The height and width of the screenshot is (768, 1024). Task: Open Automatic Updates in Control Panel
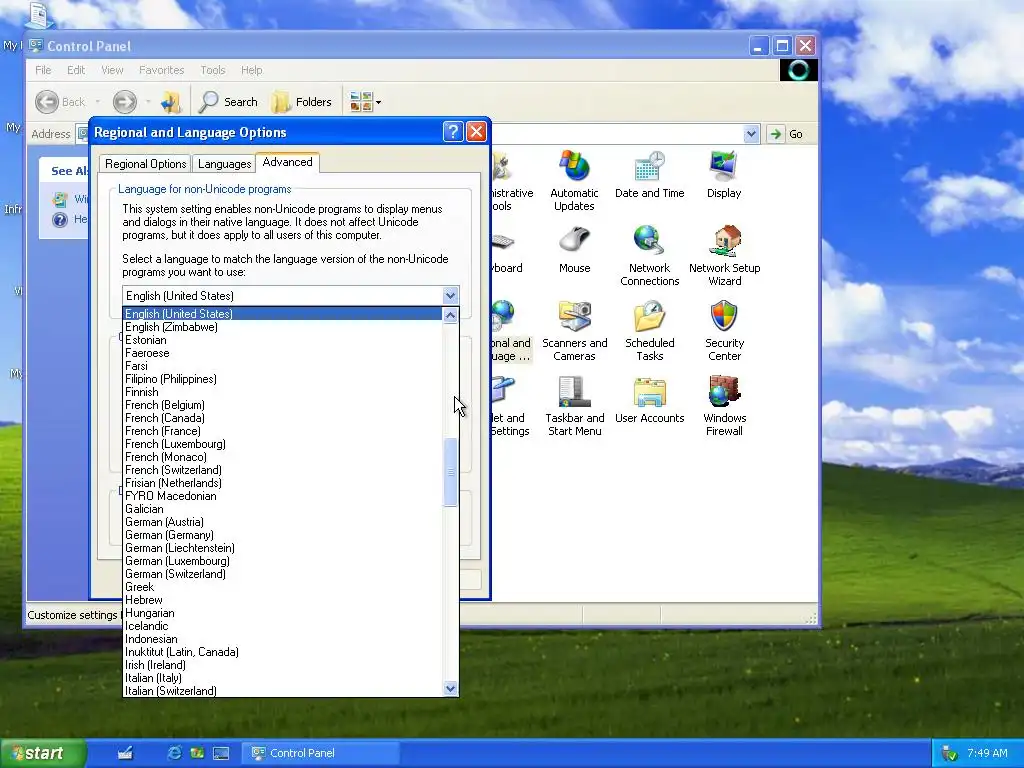pos(574,181)
